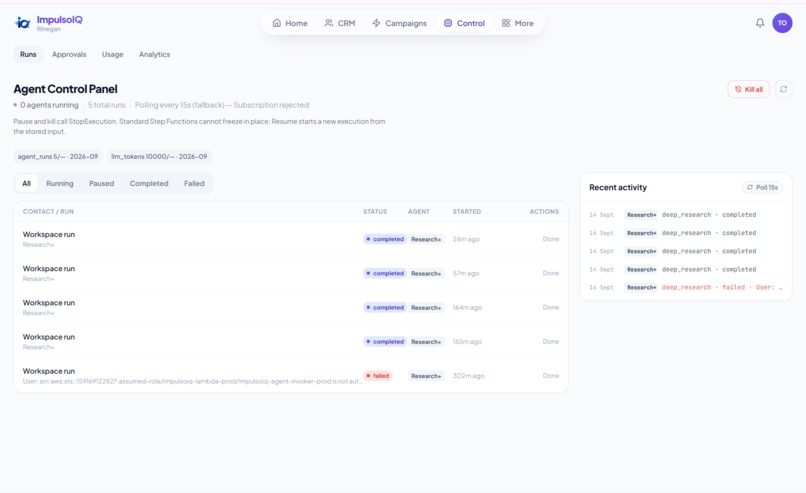Open the Analytics sub-tab
806x493 pixels.
(154, 54)
